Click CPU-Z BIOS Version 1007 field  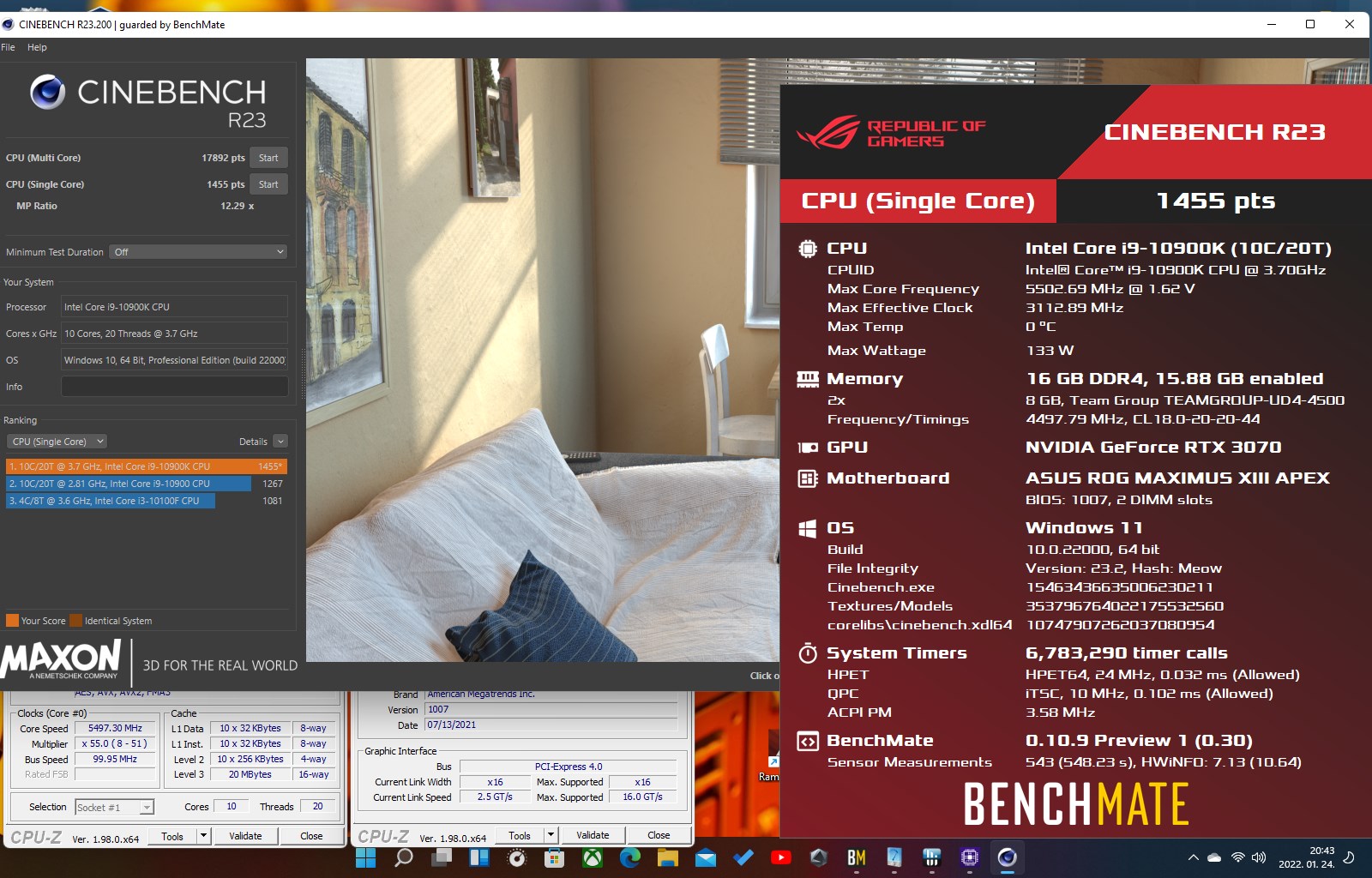[551, 709]
